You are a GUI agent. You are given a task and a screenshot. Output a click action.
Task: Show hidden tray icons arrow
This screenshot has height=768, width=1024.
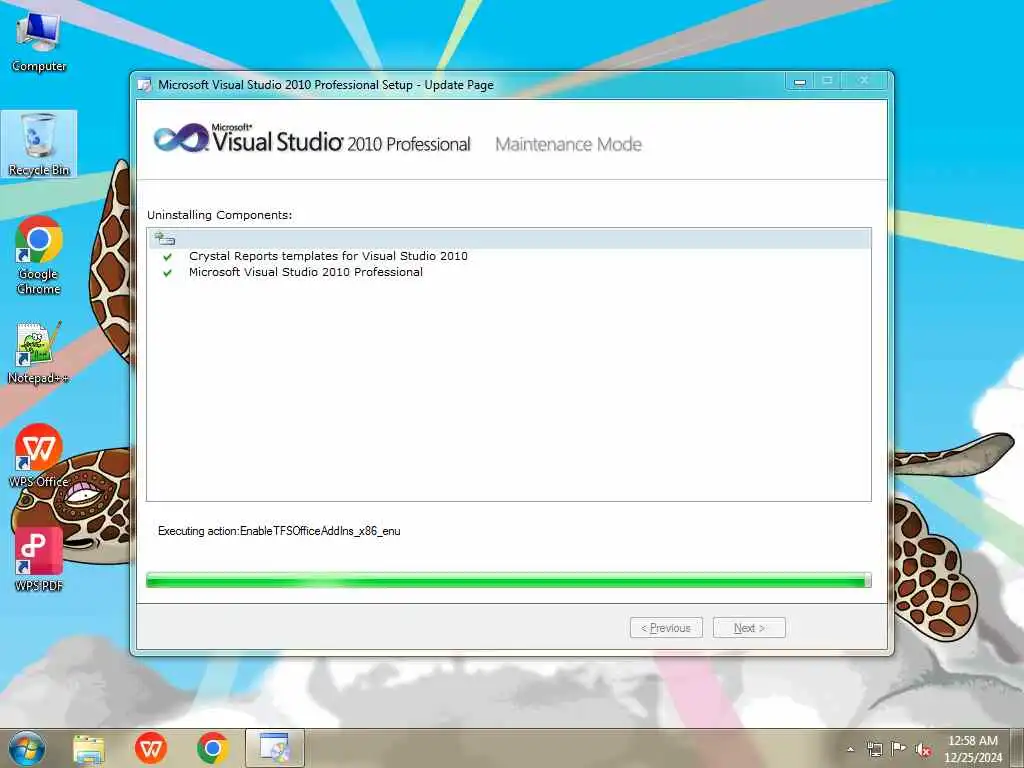850,749
